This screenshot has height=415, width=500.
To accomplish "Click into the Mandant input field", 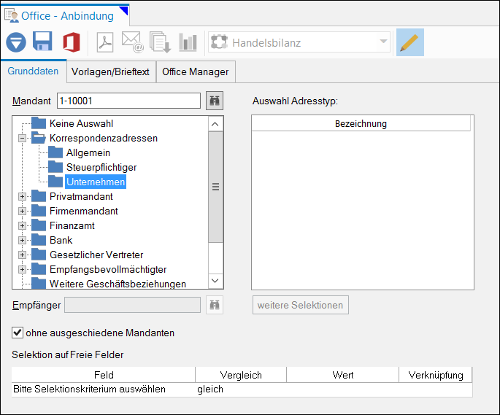I will pyautogui.click(x=129, y=101).
